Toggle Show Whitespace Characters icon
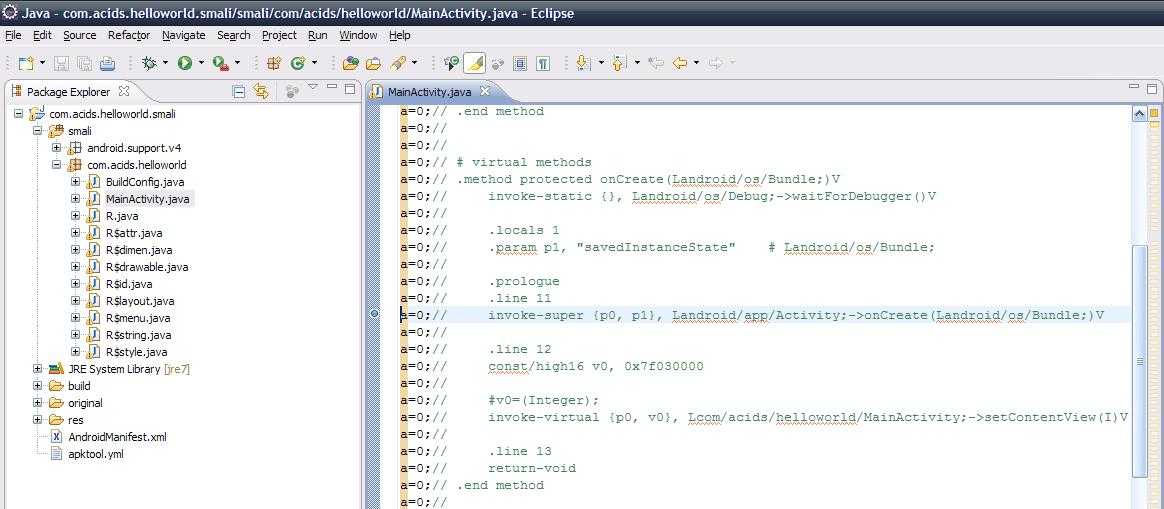The image size is (1164, 509). pos(543,64)
